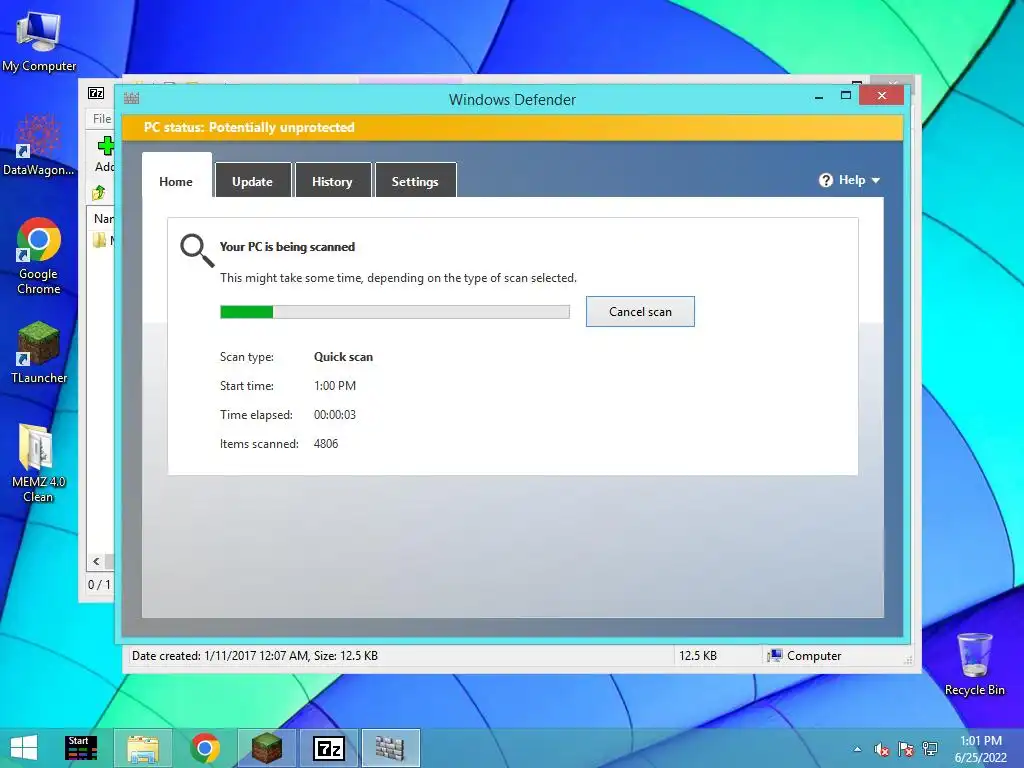Minimize the Windows Defender window
The width and height of the screenshot is (1024, 768).
pyautogui.click(x=819, y=97)
